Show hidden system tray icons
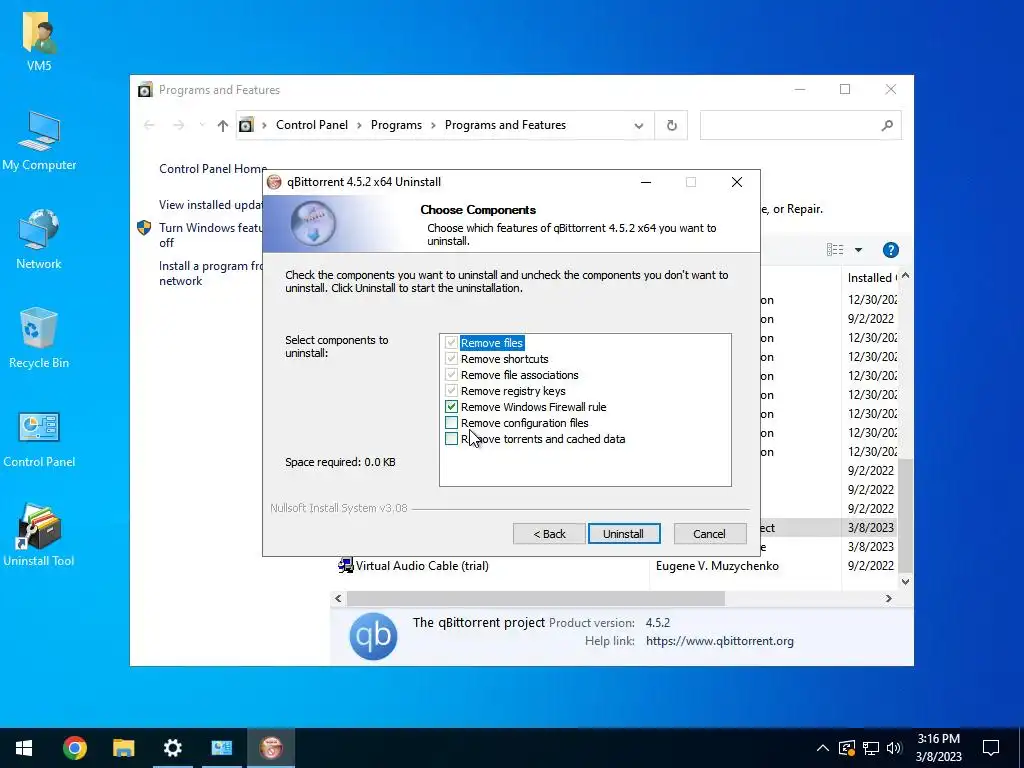Viewport: 1024px width, 768px height. (x=823, y=748)
